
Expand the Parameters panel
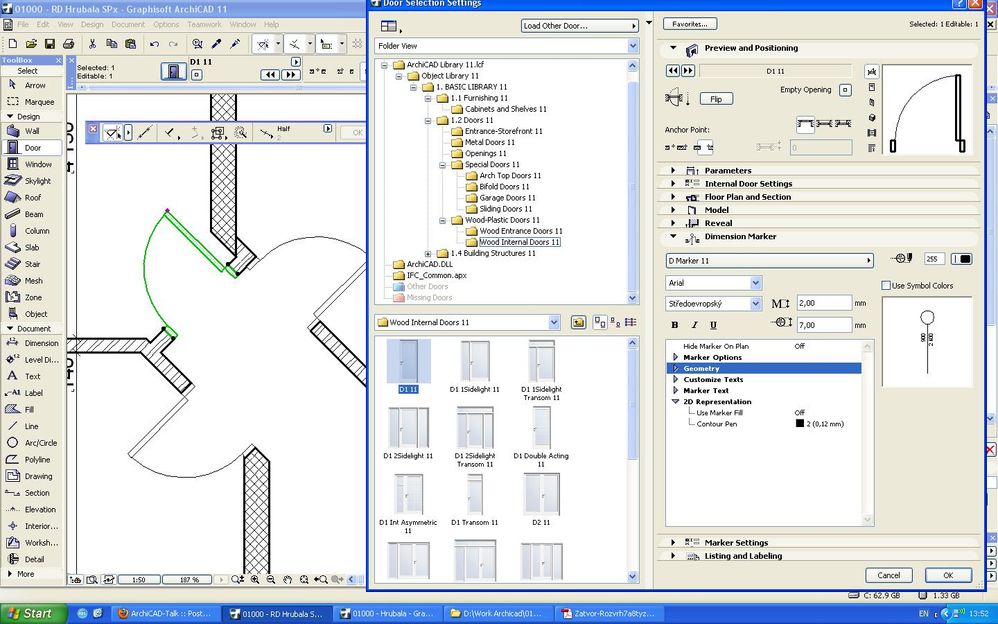click(673, 171)
